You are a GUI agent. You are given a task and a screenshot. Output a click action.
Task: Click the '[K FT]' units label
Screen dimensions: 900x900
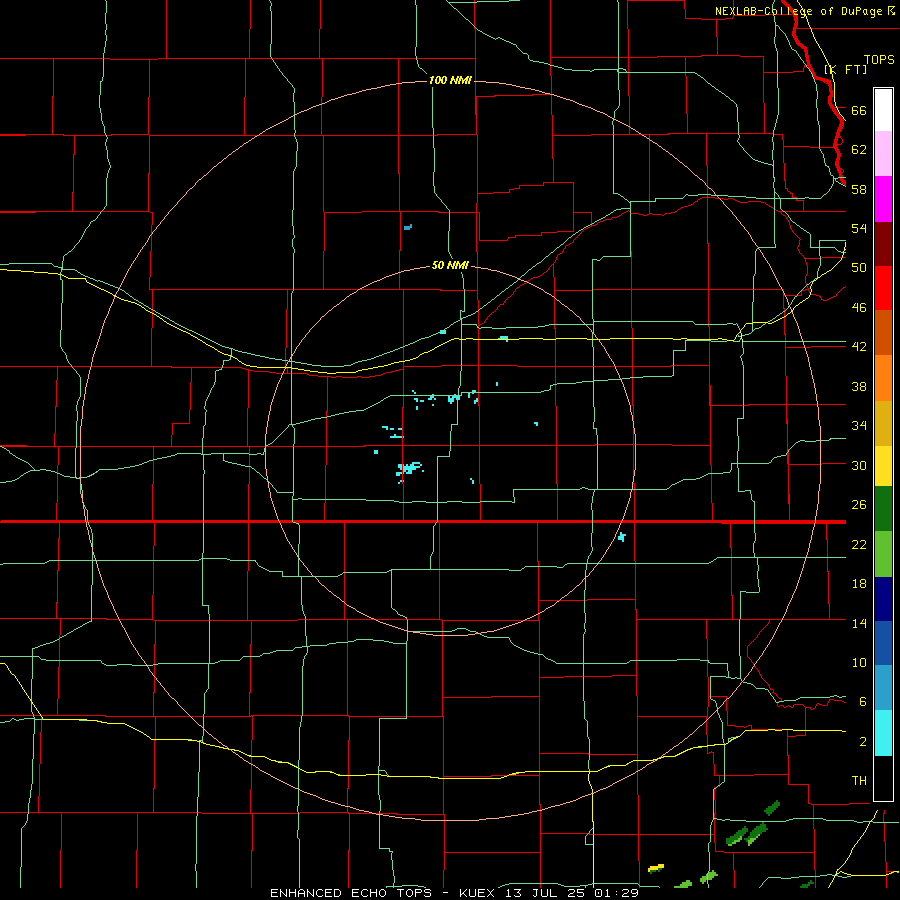845,69
